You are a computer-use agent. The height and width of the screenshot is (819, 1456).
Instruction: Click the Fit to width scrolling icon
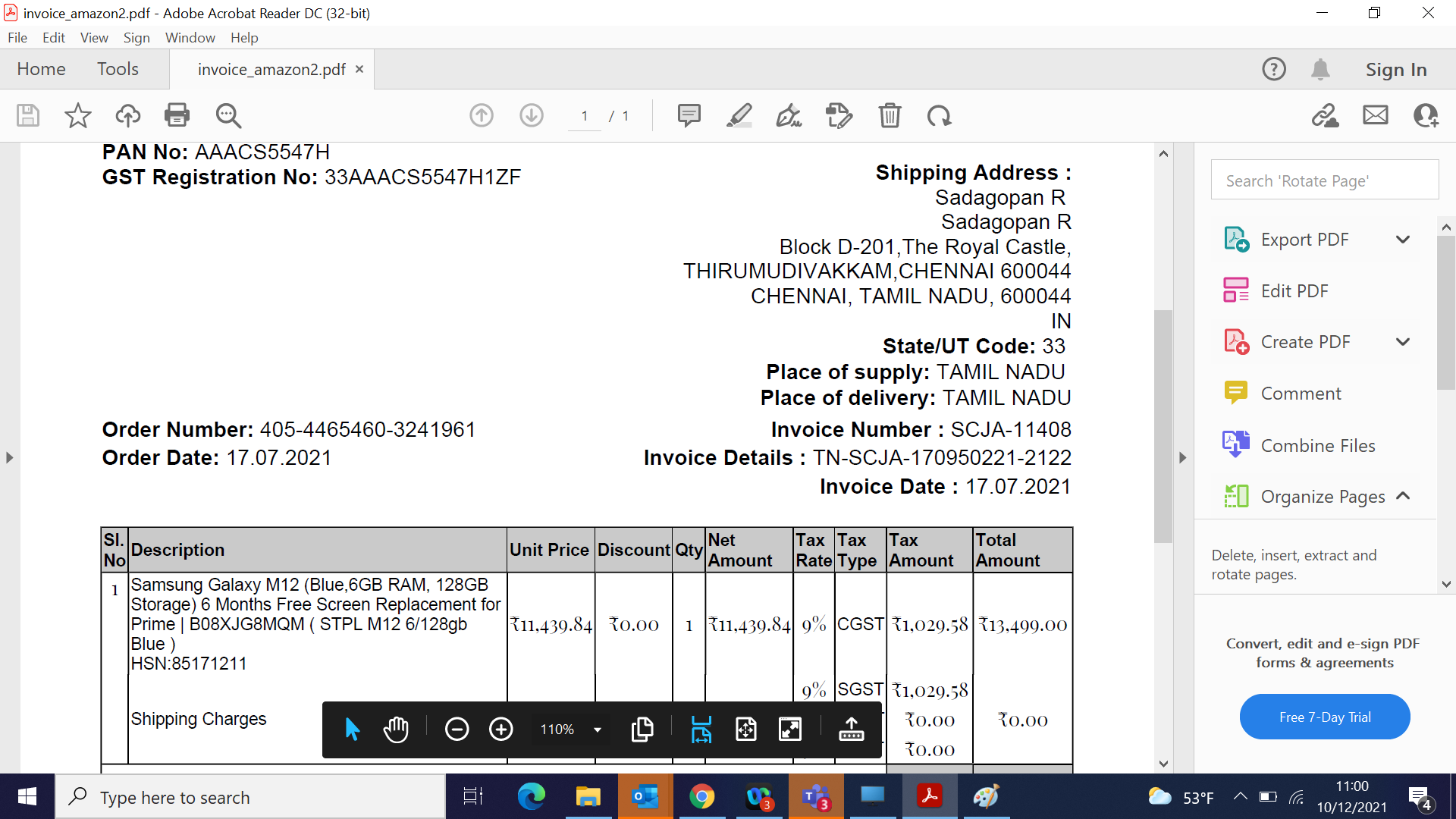pyautogui.click(x=701, y=730)
